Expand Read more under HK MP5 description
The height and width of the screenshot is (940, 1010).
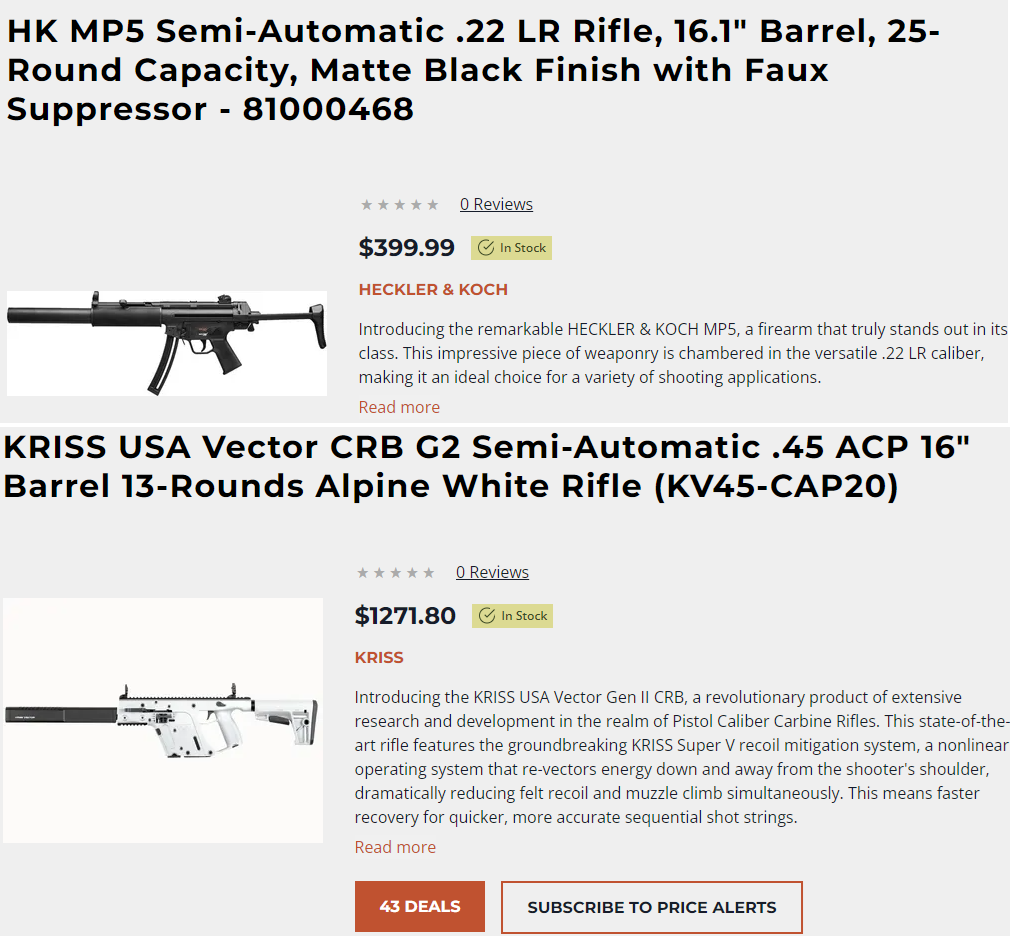coord(399,407)
